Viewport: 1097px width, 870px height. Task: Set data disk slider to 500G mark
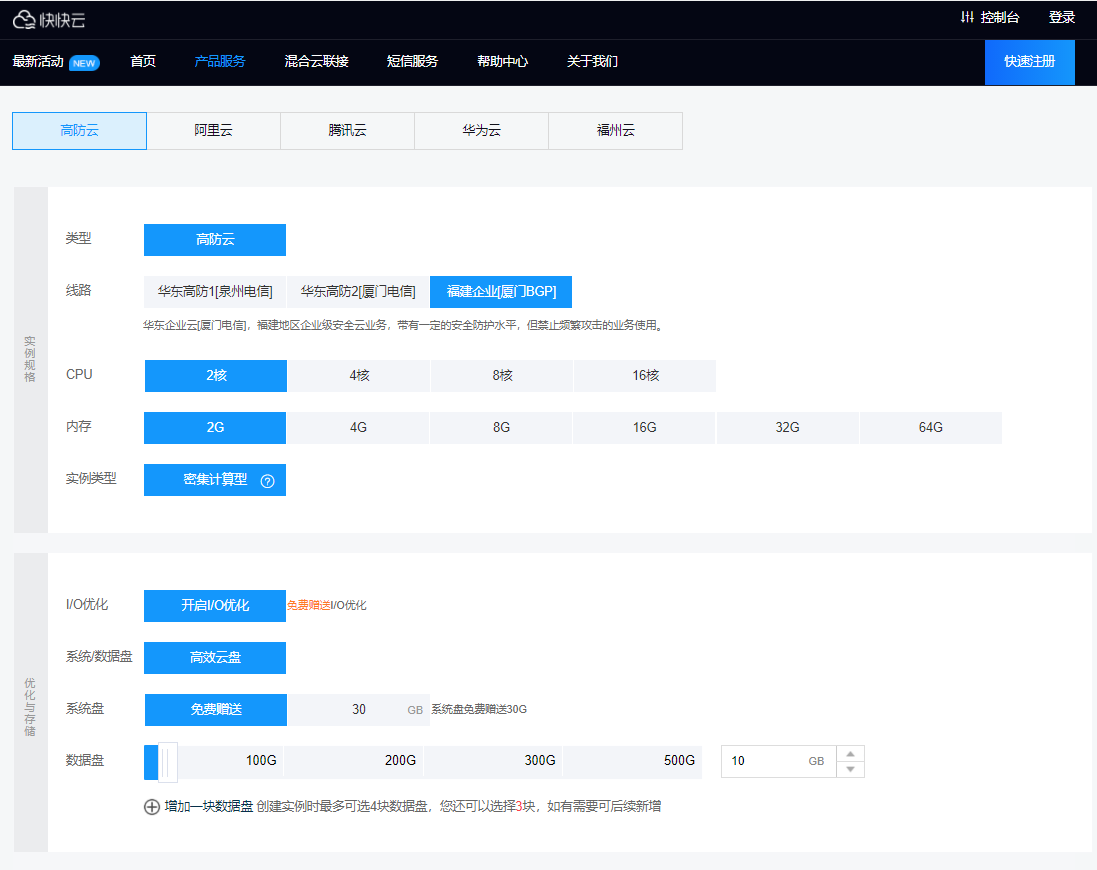[679, 761]
